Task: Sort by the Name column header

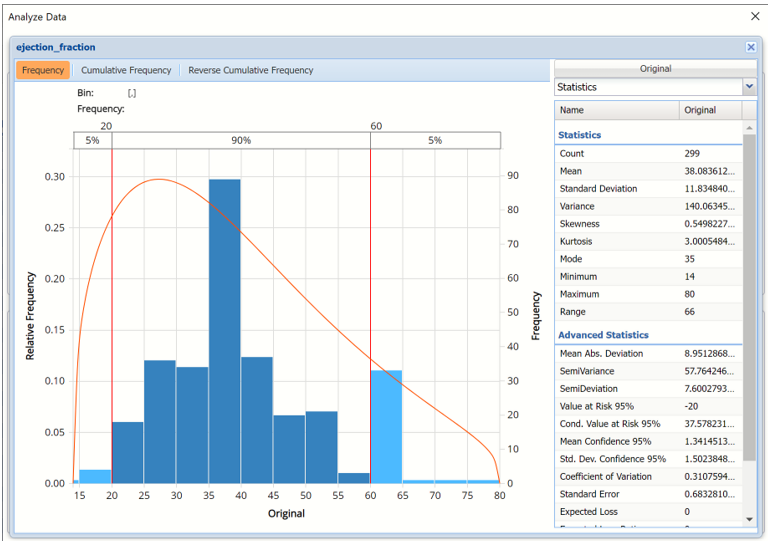Action: tap(616, 110)
